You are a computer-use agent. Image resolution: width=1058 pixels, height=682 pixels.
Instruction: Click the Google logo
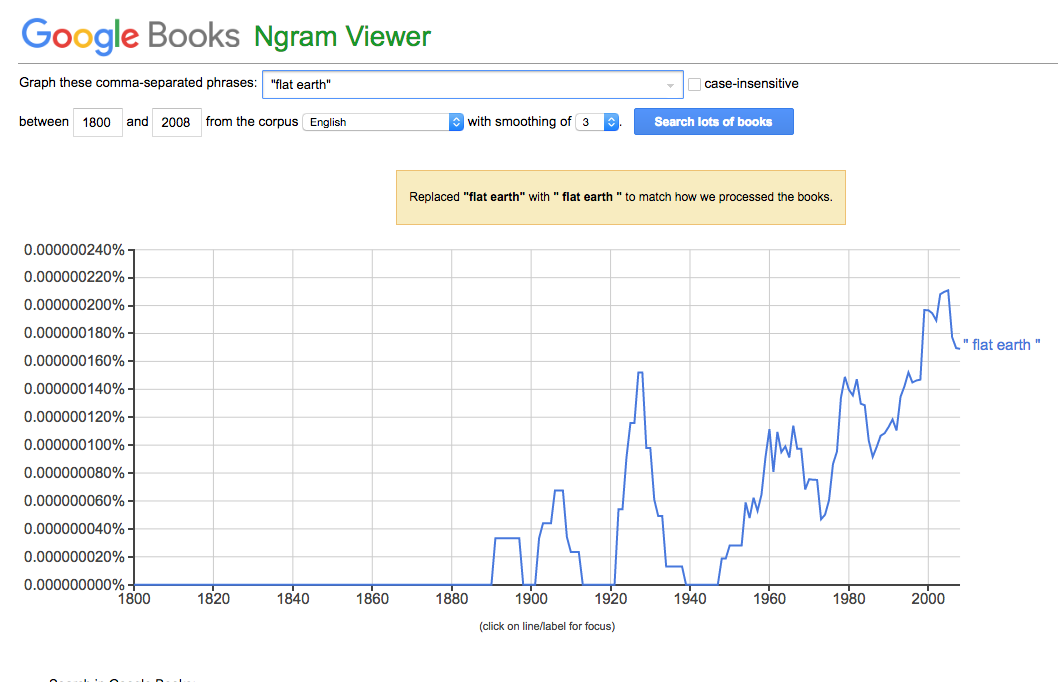pos(80,36)
